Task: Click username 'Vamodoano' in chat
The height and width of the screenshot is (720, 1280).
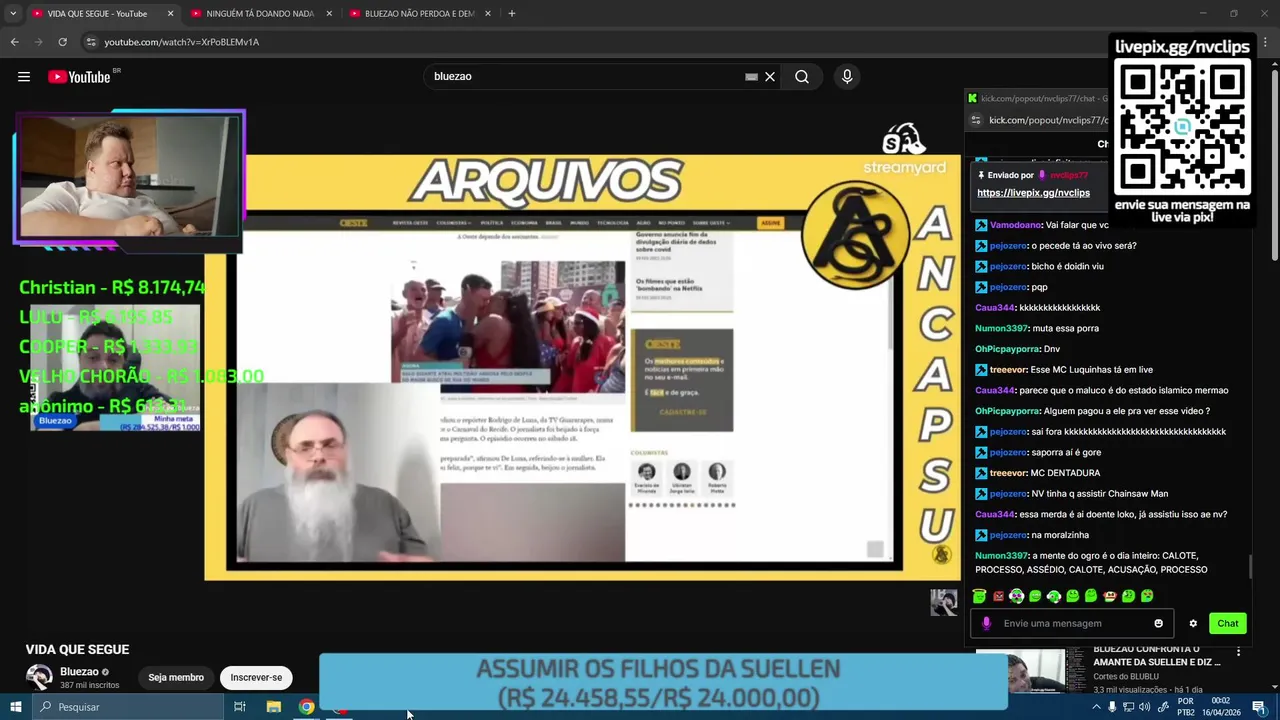Action: pyautogui.click(x=1015, y=225)
